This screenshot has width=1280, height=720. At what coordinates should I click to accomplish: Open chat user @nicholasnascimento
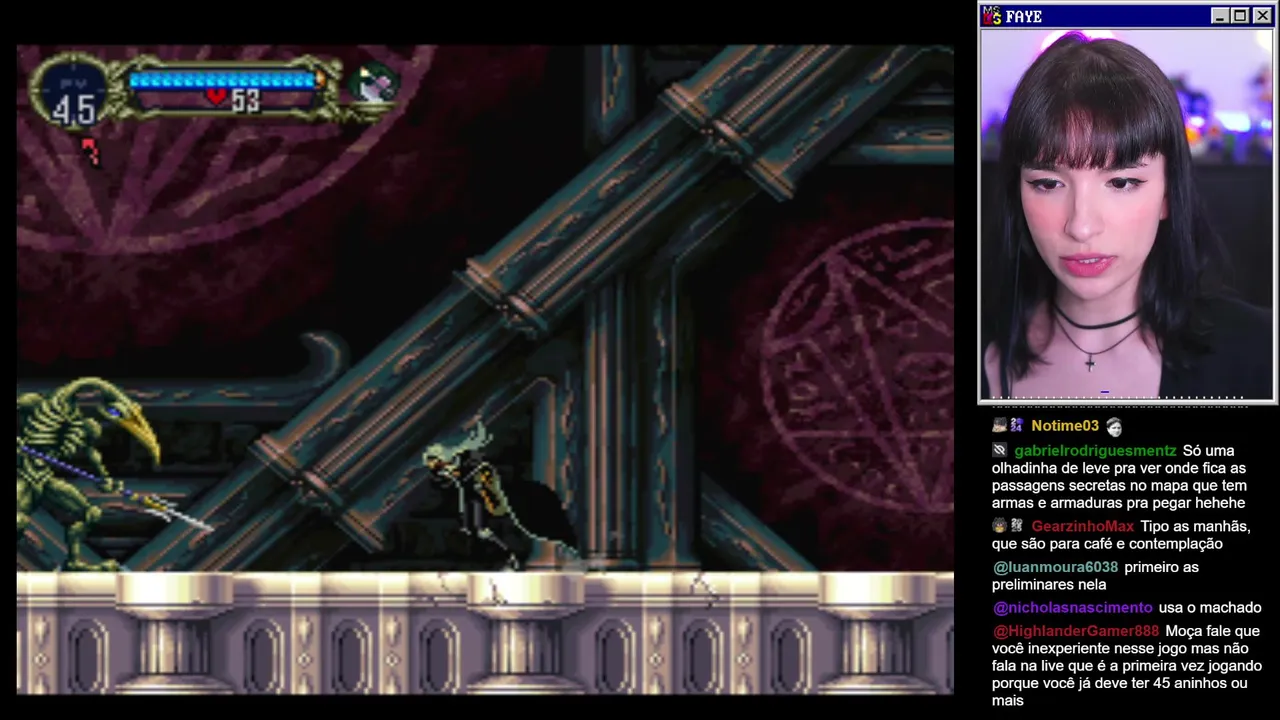1073,608
